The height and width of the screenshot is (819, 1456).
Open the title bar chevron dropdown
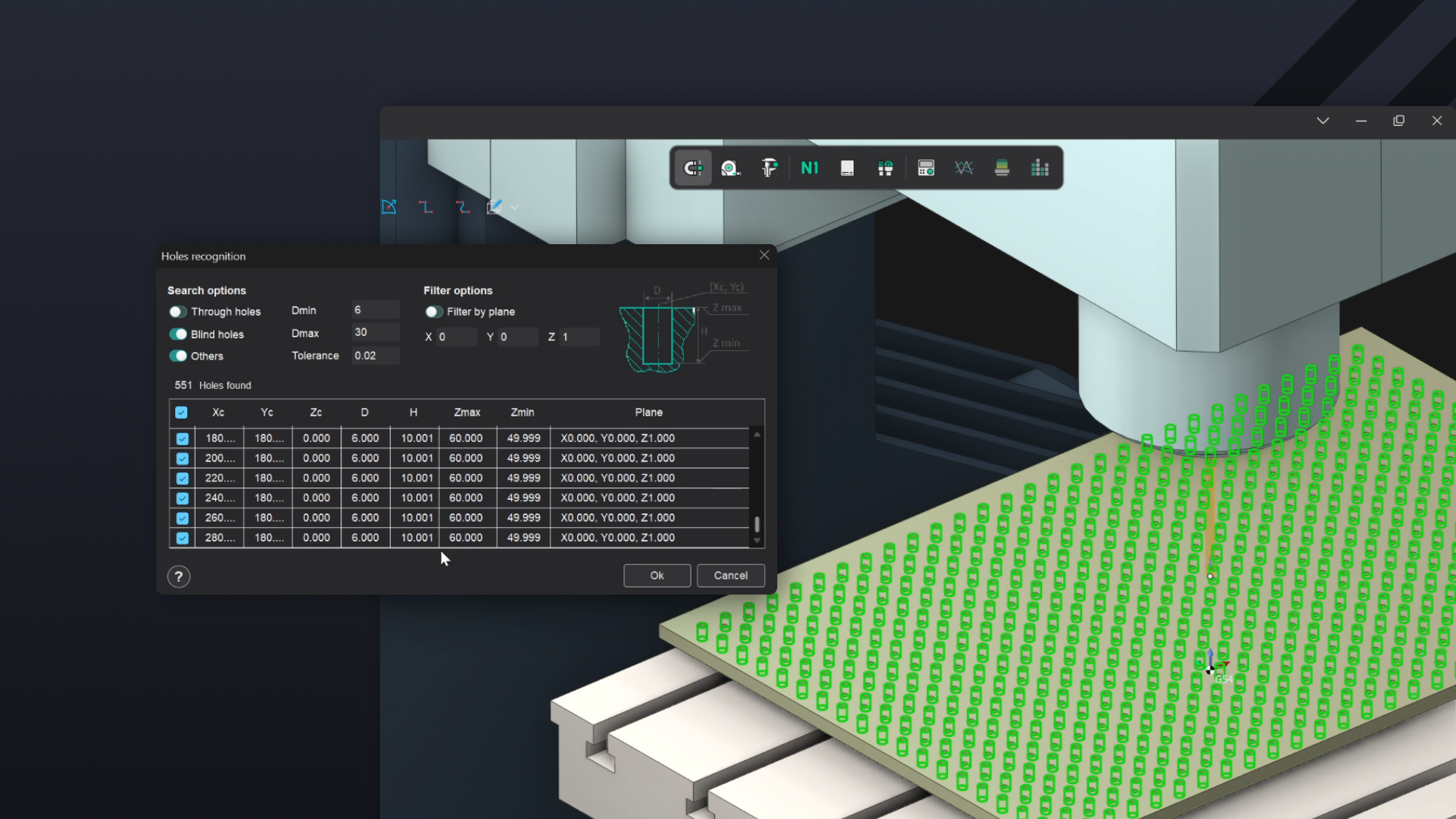tap(1323, 121)
